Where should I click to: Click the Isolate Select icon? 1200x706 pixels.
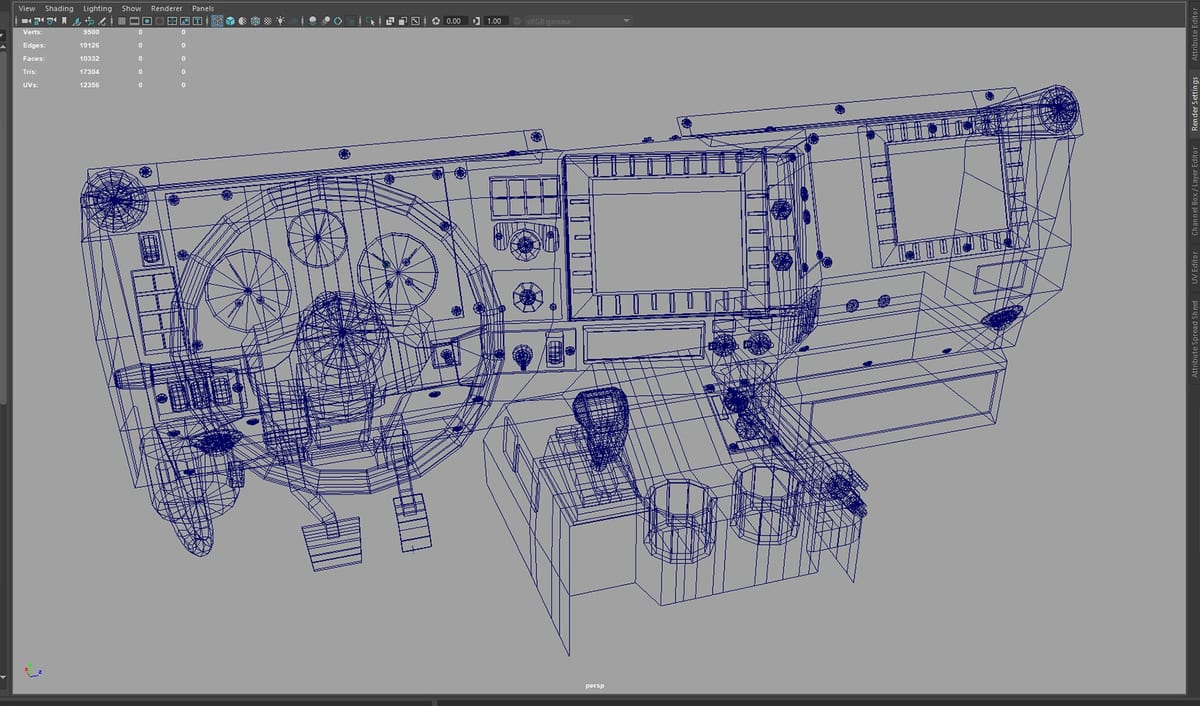370,21
